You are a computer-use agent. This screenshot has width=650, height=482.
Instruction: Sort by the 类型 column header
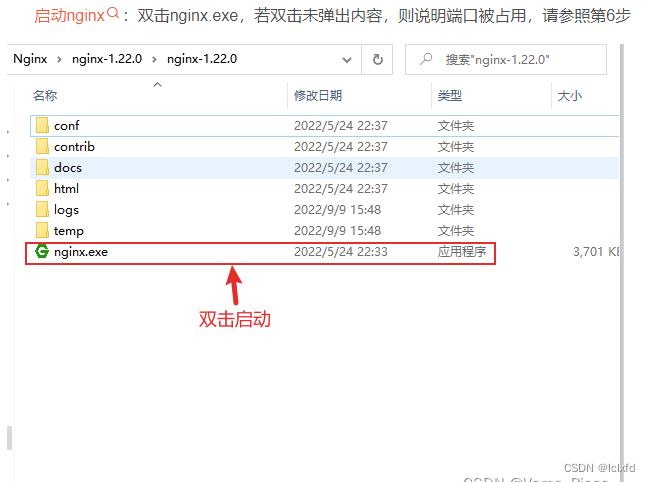450,96
